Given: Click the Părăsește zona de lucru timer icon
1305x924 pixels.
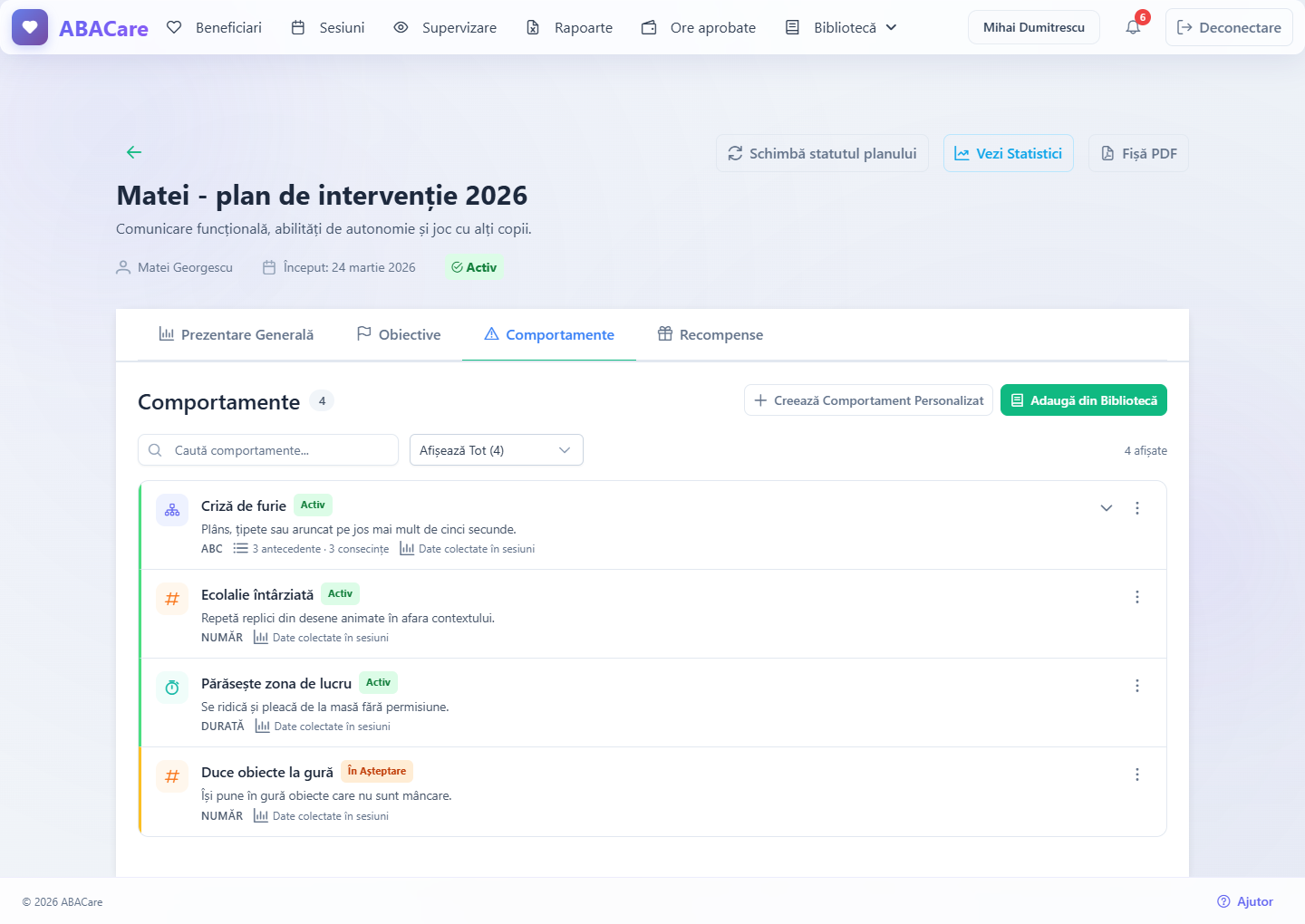Looking at the screenshot, I should [172, 688].
